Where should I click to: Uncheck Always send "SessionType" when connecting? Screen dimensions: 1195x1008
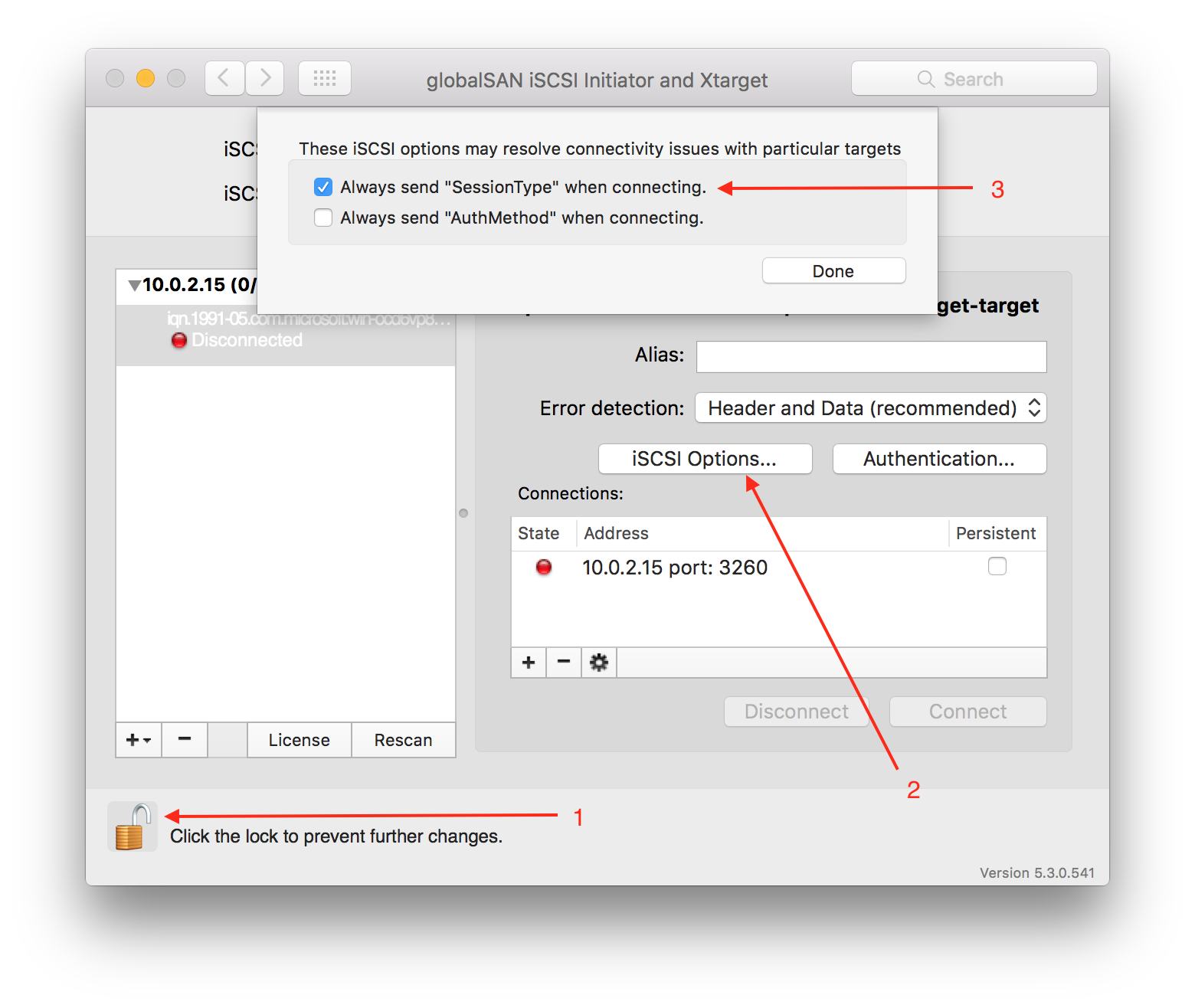(x=323, y=187)
